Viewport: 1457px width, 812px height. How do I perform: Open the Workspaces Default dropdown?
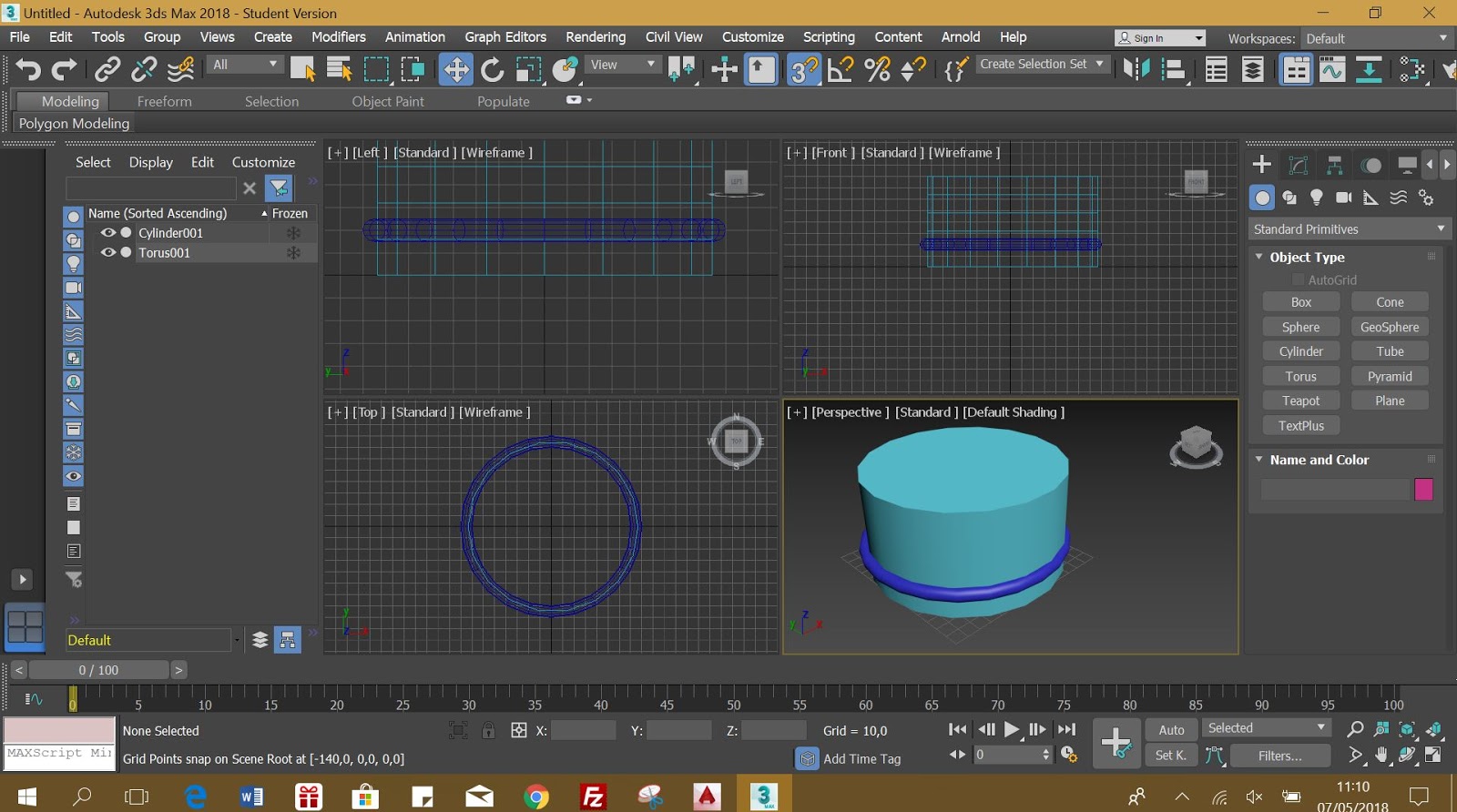coord(1375,38)
